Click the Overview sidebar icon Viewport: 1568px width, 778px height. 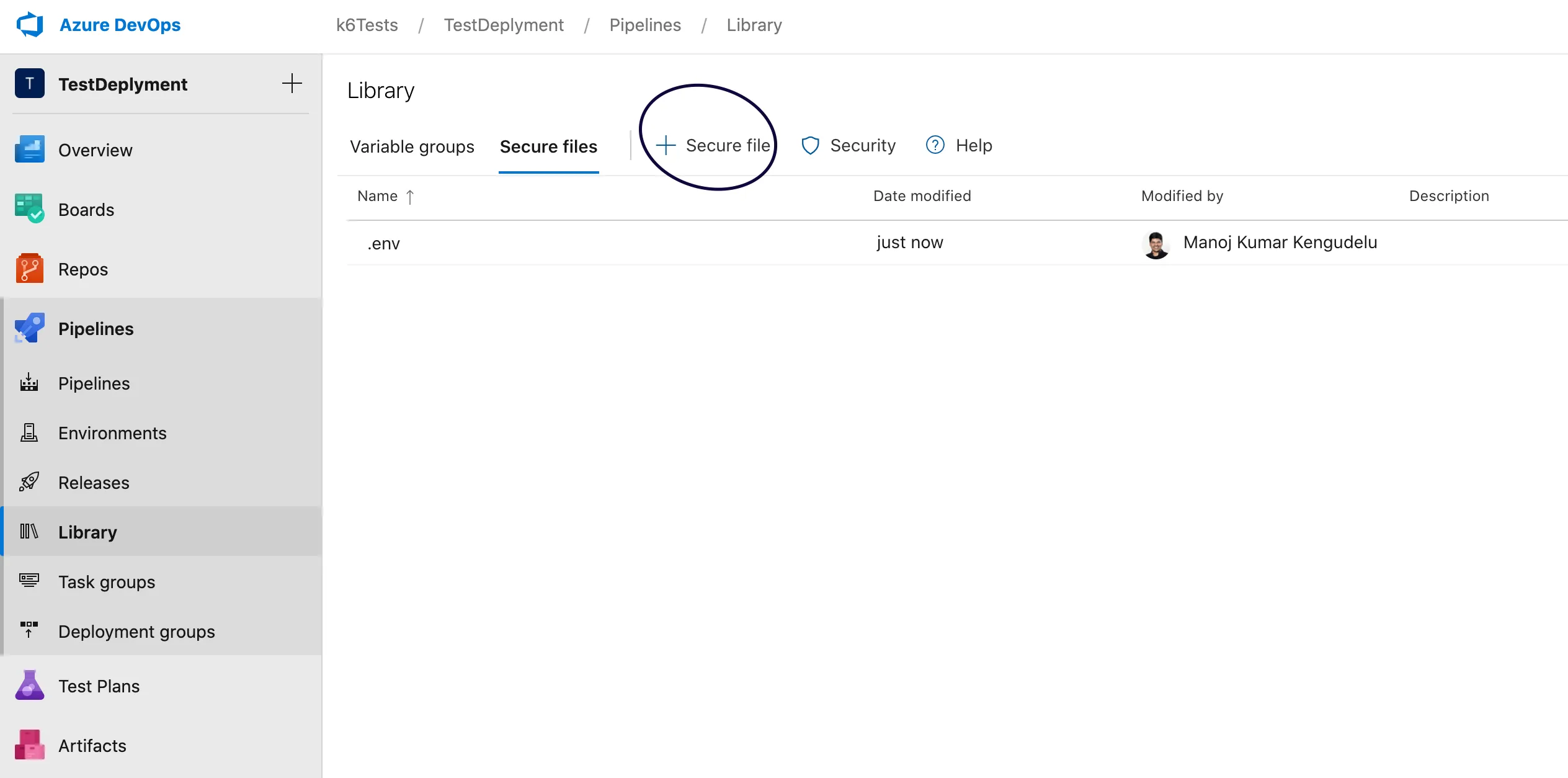tap(30, 150)
